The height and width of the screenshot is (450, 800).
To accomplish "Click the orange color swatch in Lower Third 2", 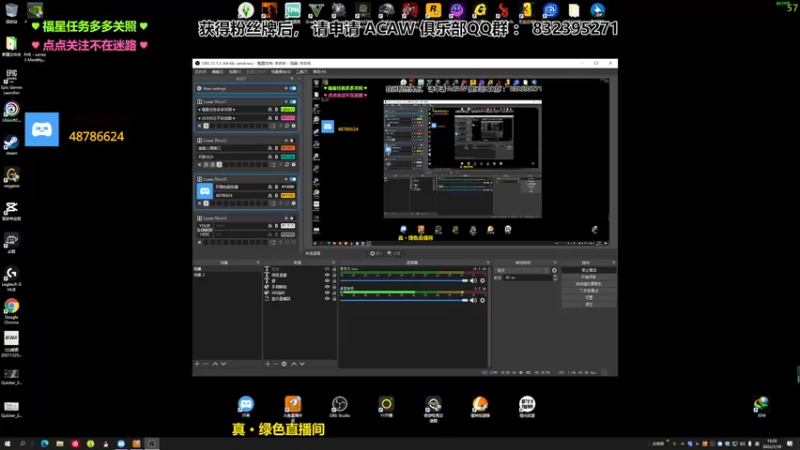I will tap(288, 148).
